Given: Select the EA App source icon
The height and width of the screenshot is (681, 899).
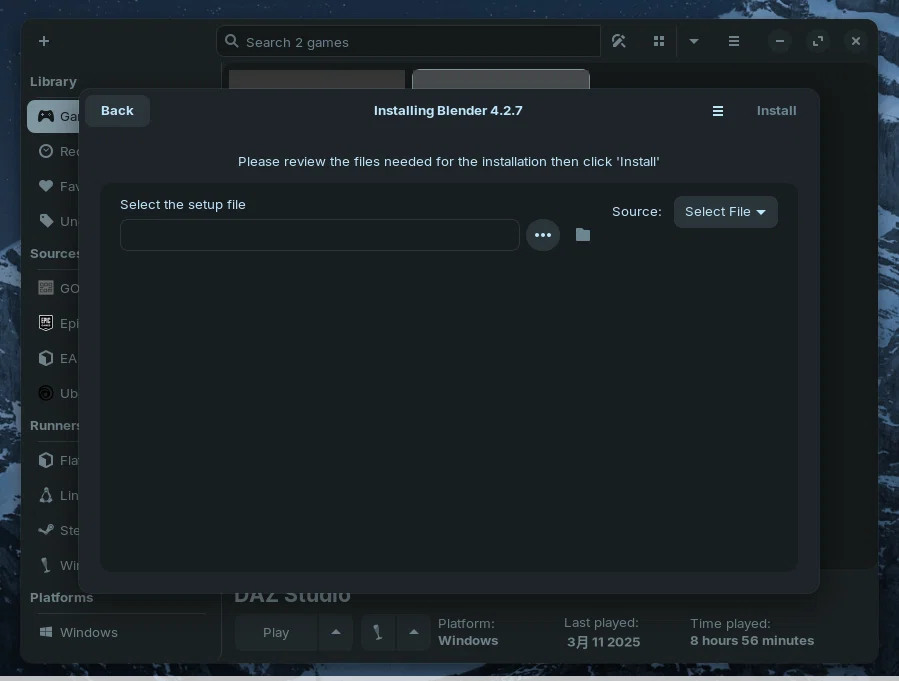Looking at the screenshot, I should click(46, 358).
